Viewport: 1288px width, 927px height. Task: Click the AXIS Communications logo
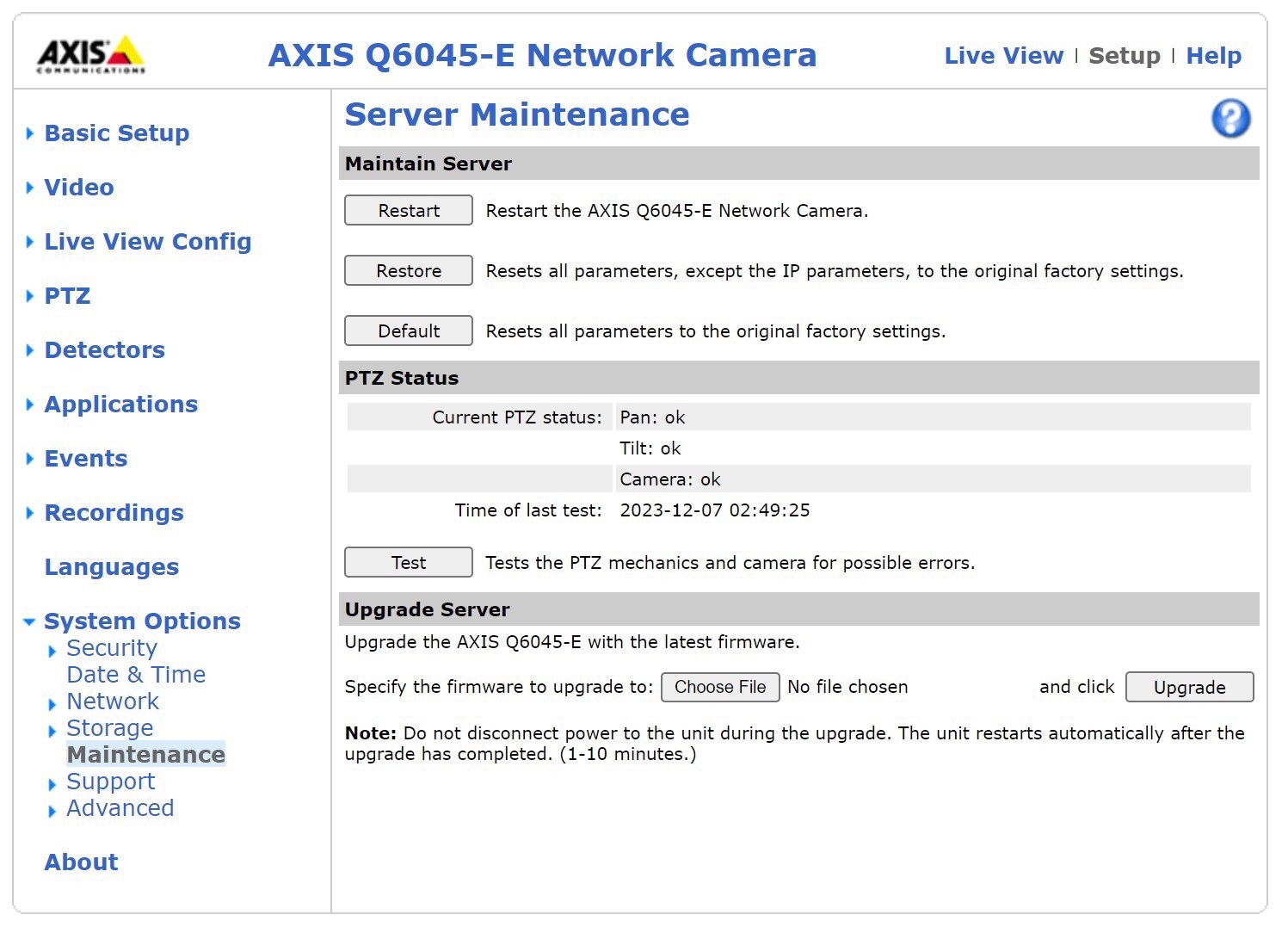pos(90,54)
